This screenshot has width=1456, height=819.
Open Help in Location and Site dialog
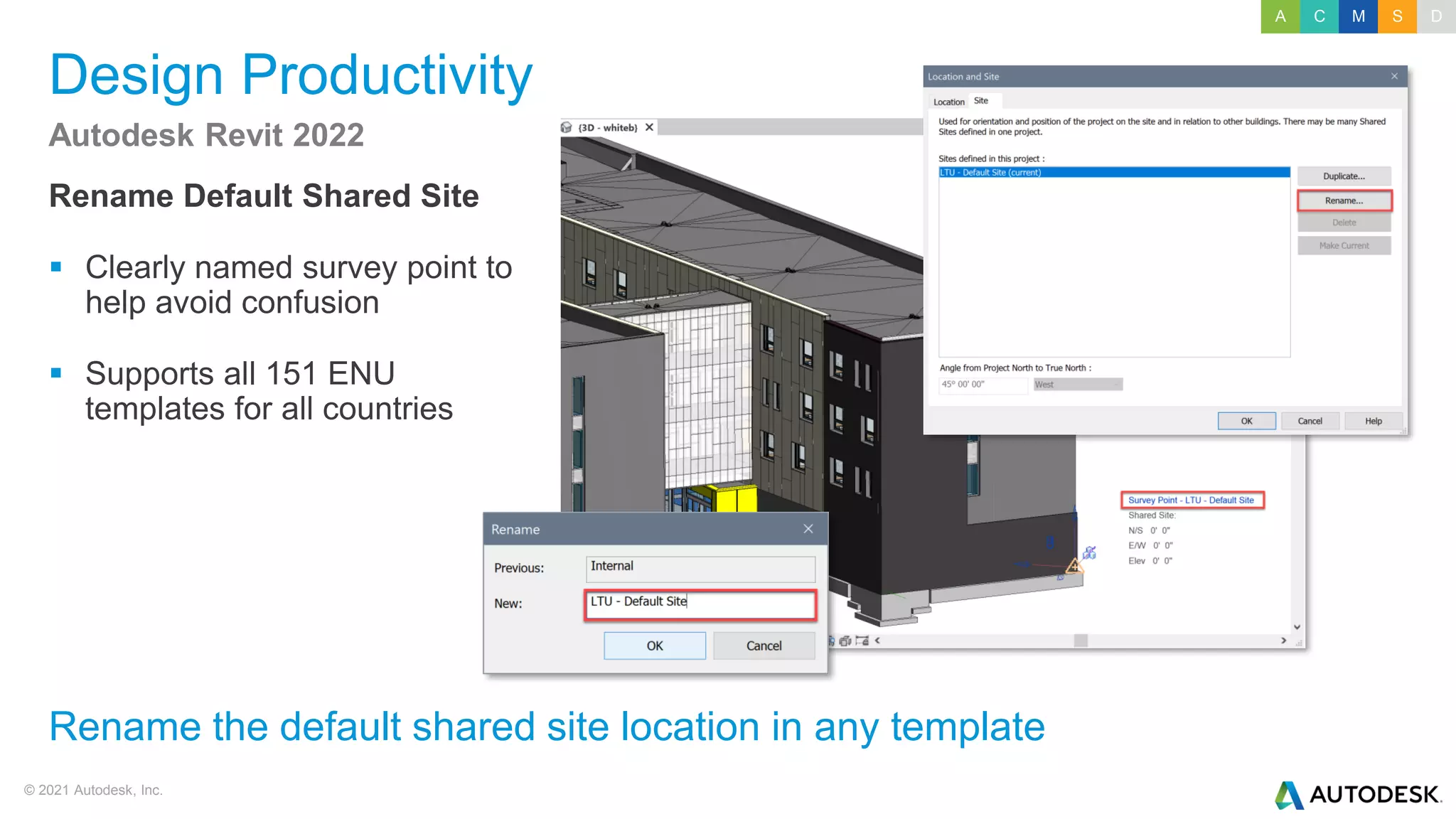[x=1373, y=421]
